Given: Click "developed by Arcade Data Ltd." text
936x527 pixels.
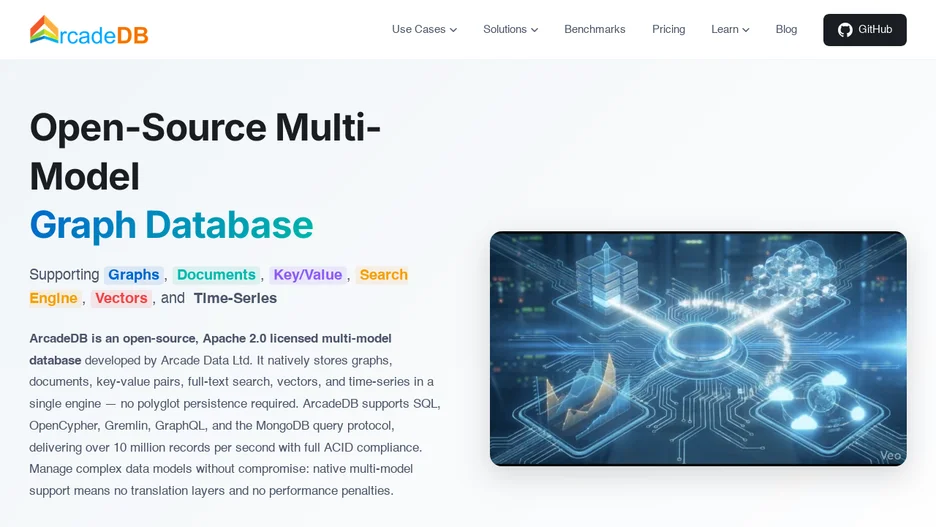Looking at the screenshot, I should click(x=168, y=360).
